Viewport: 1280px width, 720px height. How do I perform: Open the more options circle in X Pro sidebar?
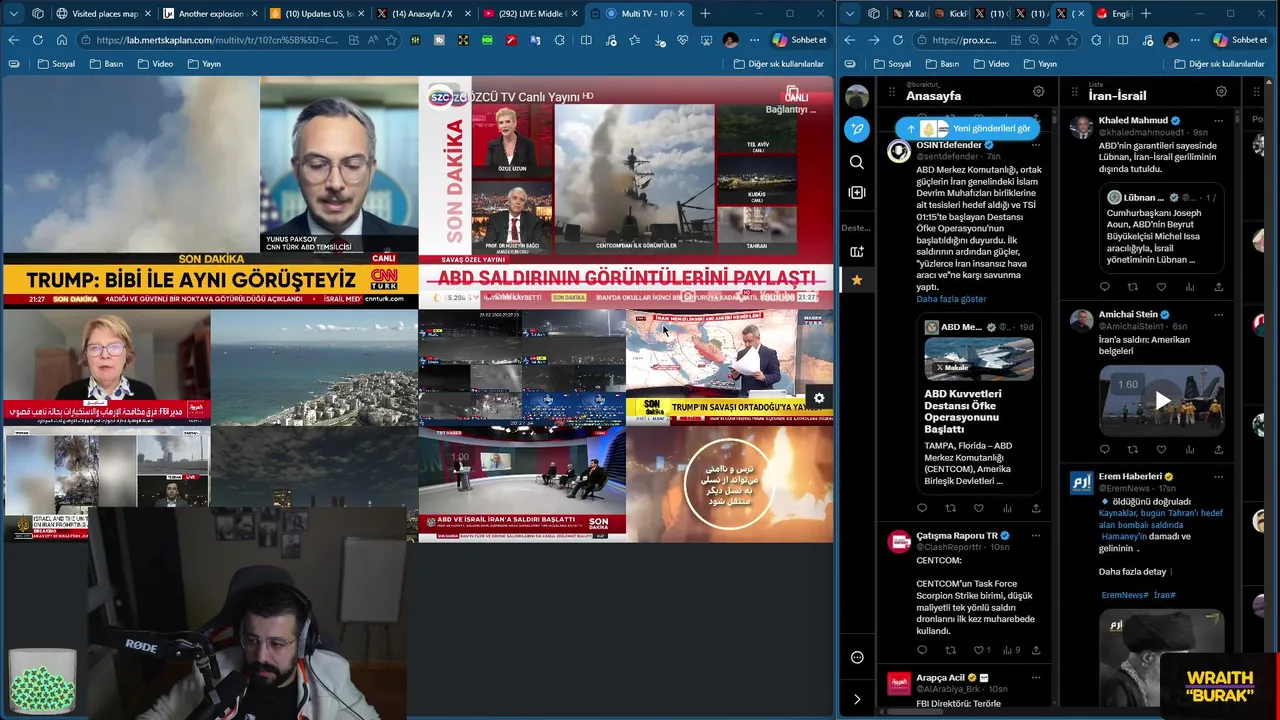point(857,657)
